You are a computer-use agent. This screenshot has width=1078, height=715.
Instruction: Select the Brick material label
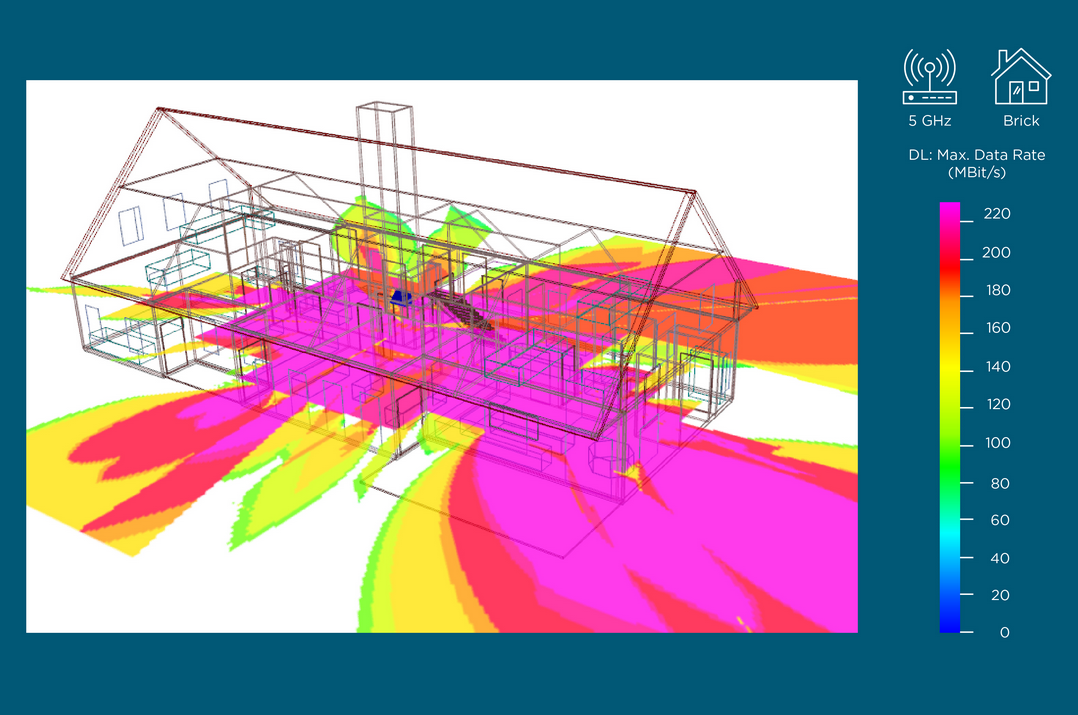pyautogui.click(x=1021, y=121)
